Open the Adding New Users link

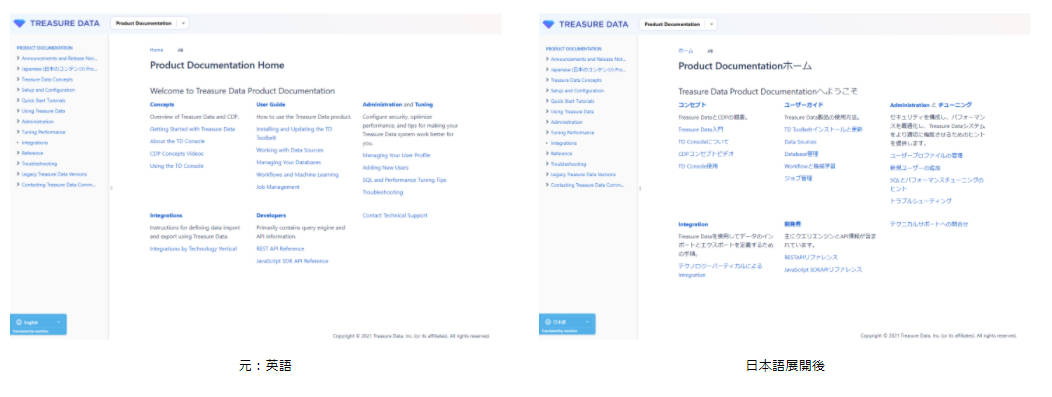[385, 168]
